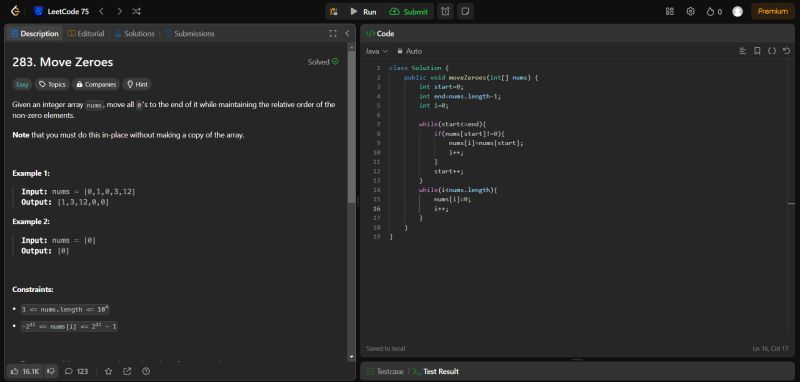Run the code
The width and height of the screenshot is (800, 382).
click(x=363, y=12)
